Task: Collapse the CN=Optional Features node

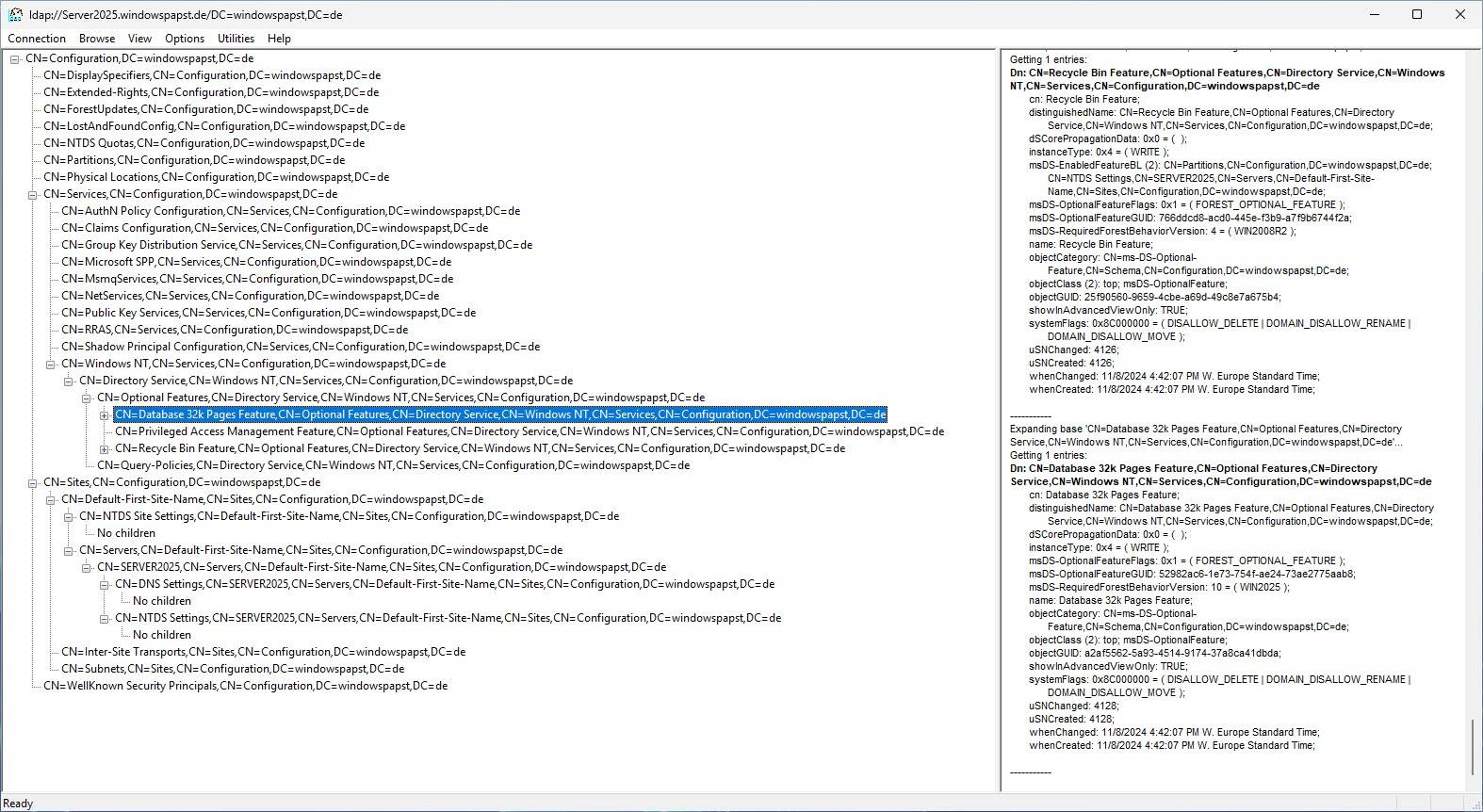Action: pos(87,398)
